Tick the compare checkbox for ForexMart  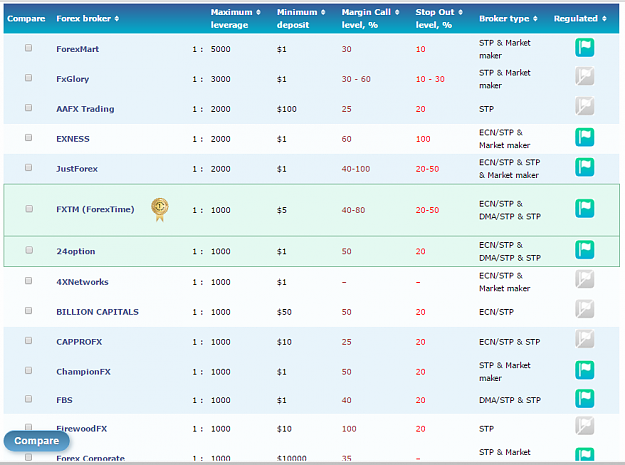tap(28, 48)
